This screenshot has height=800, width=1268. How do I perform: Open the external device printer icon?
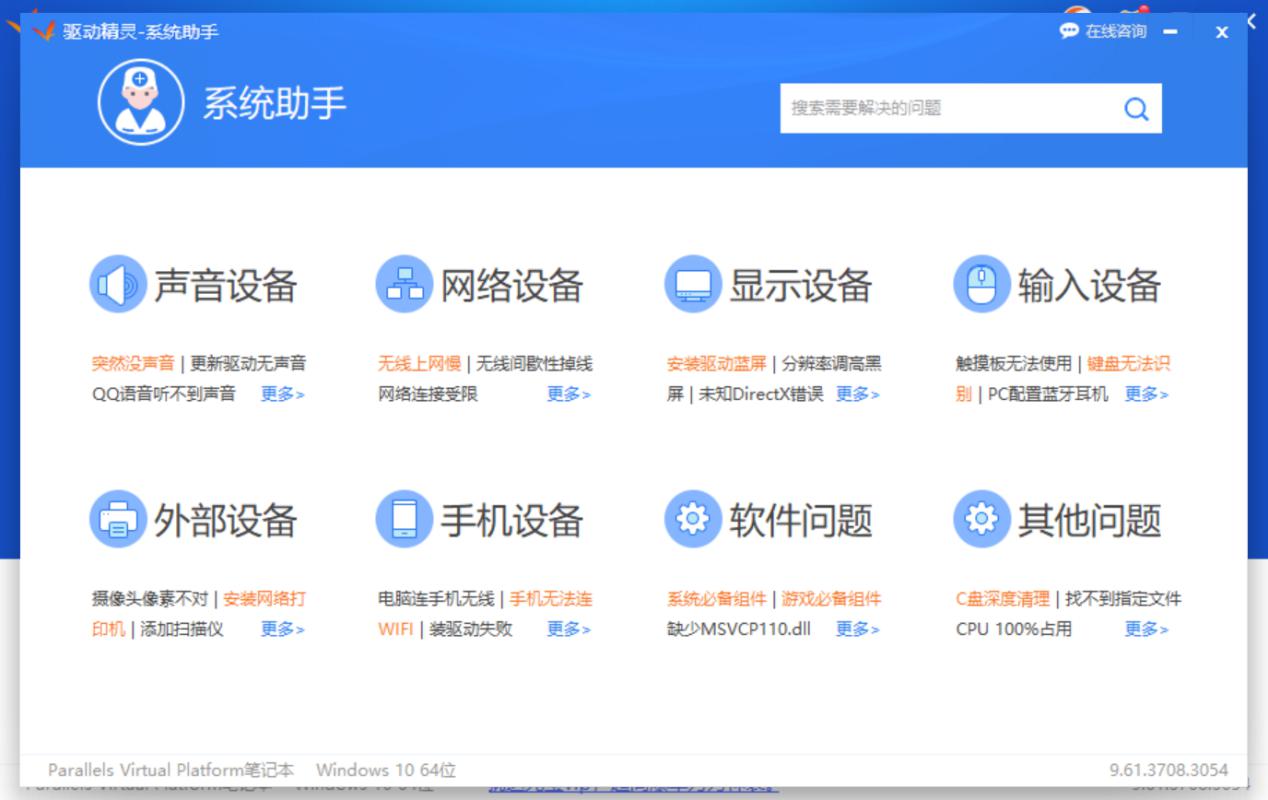coord(118,519)
